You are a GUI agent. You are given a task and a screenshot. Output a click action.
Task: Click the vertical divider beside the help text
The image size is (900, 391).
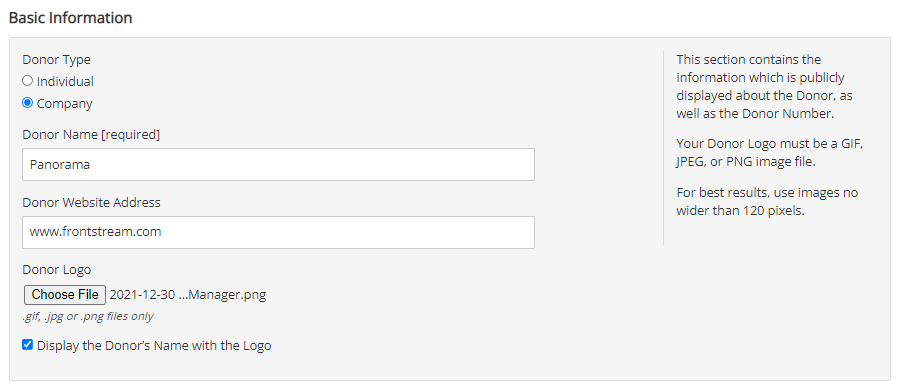(664, 148)
